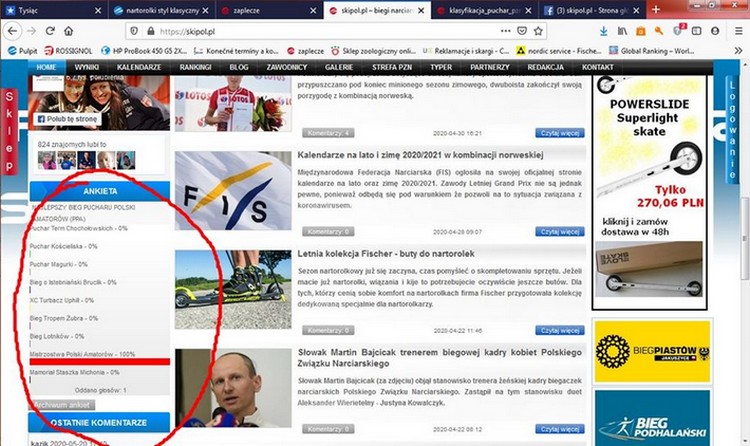Open the 'Pulpit' bookmark
Image resolution: width=750 pixels, height=446 pixels.
coord(22,51)
